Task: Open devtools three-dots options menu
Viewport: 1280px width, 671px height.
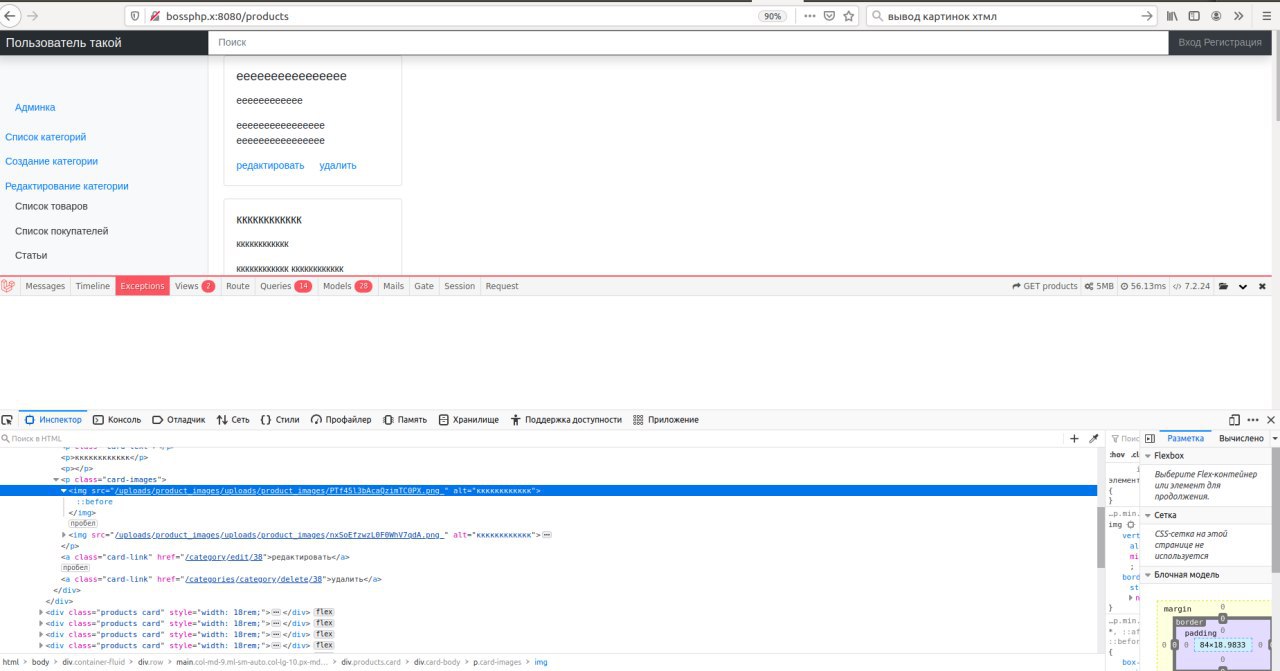Action: (x=1253, y=420)
